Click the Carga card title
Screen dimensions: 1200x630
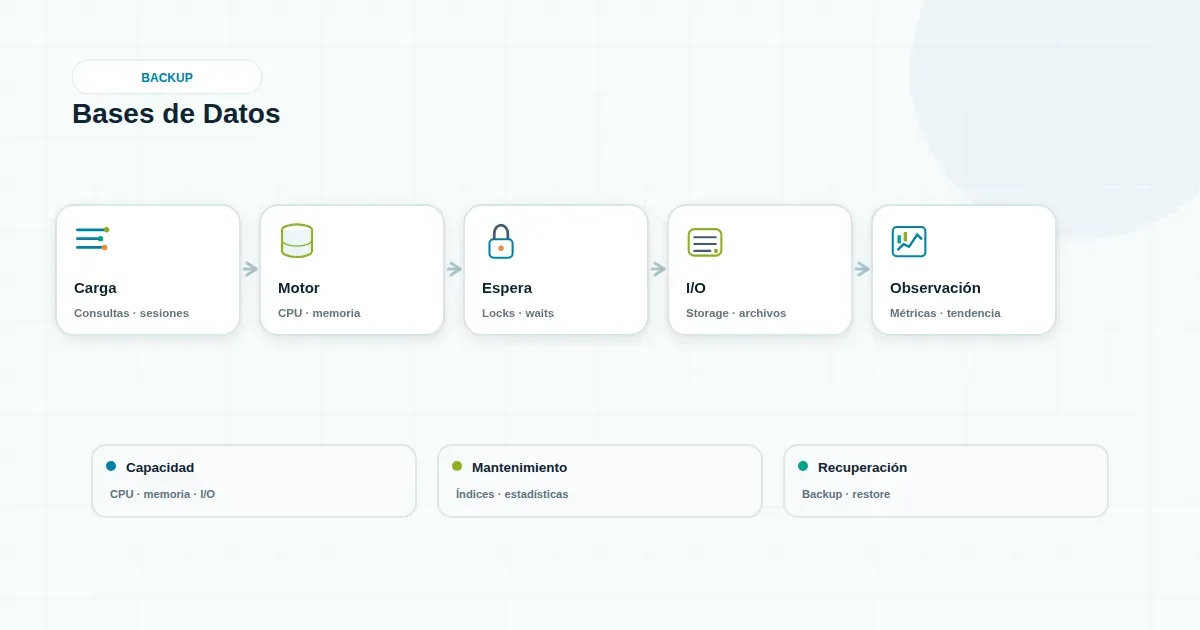[x=95, y=288]
